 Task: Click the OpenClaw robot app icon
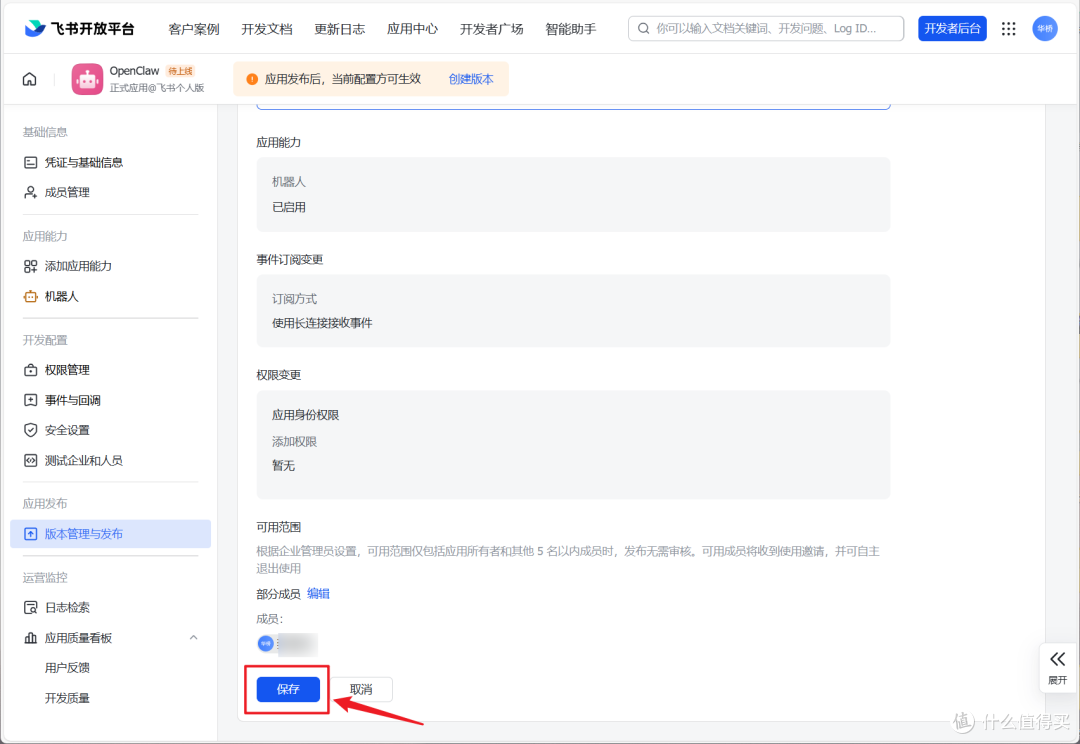click(87, 79)
